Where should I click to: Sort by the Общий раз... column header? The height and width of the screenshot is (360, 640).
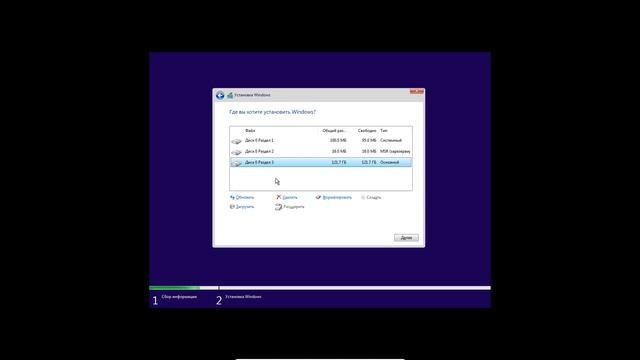click(x=334, y=131)
